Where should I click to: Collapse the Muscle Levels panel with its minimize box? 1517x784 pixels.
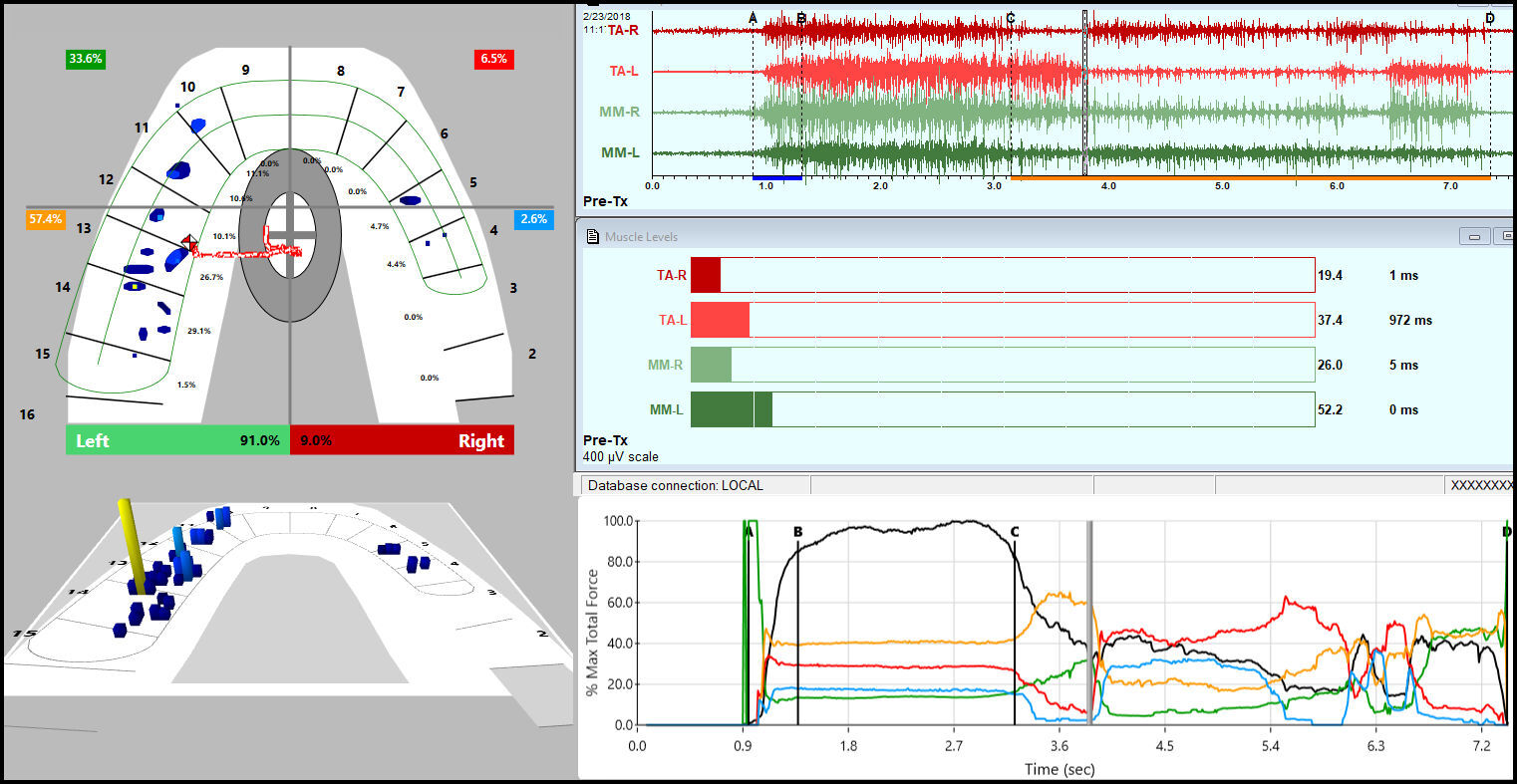pyautogui.click(x=1475, y=236)
